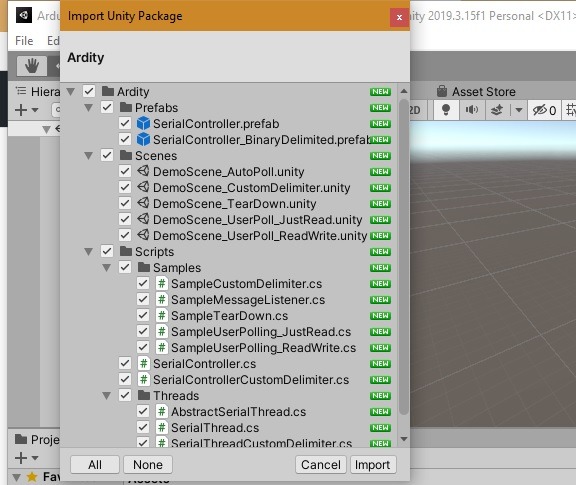This screenshot has width=576, height=485.
Task: Click DemoScene_UserPoll_ReadWrite.unity scene icon
Action: tap(143, 235)
